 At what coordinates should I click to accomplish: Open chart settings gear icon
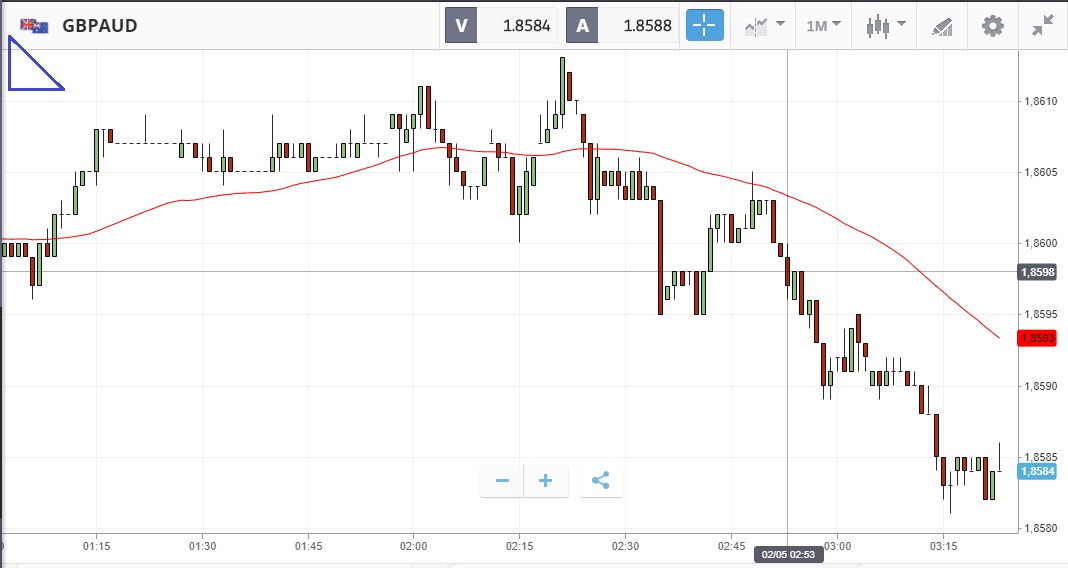click(992, 26)
